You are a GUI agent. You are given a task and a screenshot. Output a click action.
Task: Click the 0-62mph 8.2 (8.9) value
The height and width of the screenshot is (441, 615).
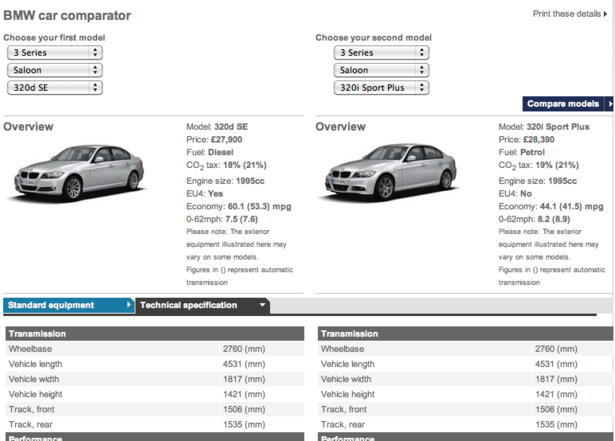(x=554, y=219)
